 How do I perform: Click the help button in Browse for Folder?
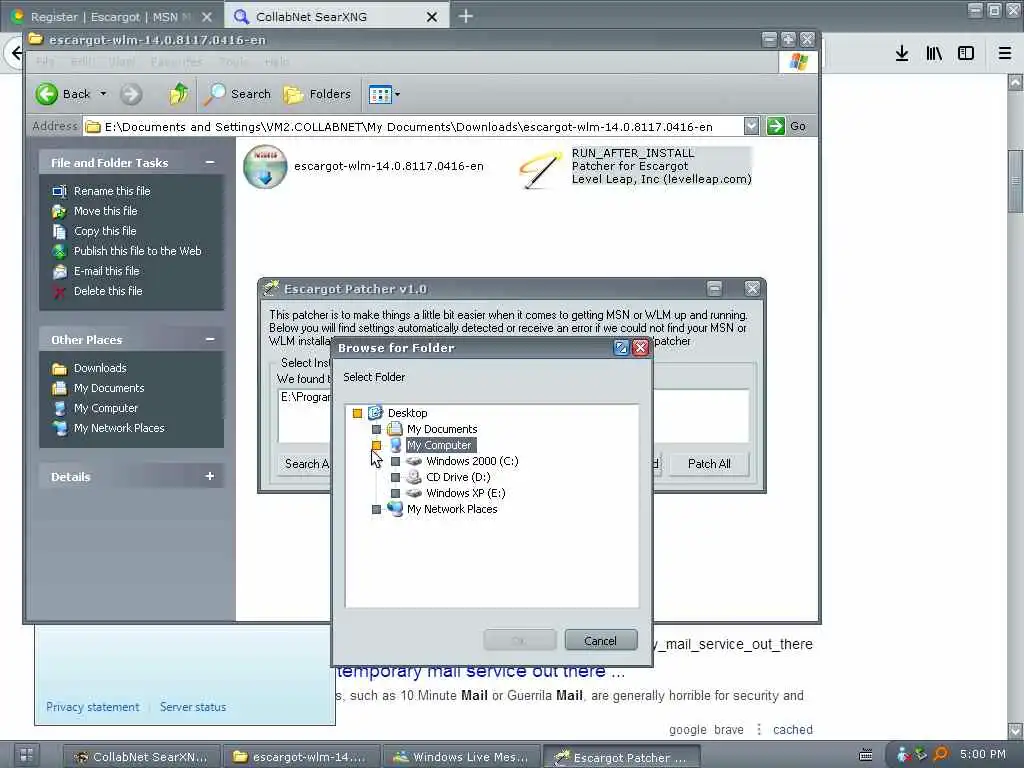tap(621, 347)
